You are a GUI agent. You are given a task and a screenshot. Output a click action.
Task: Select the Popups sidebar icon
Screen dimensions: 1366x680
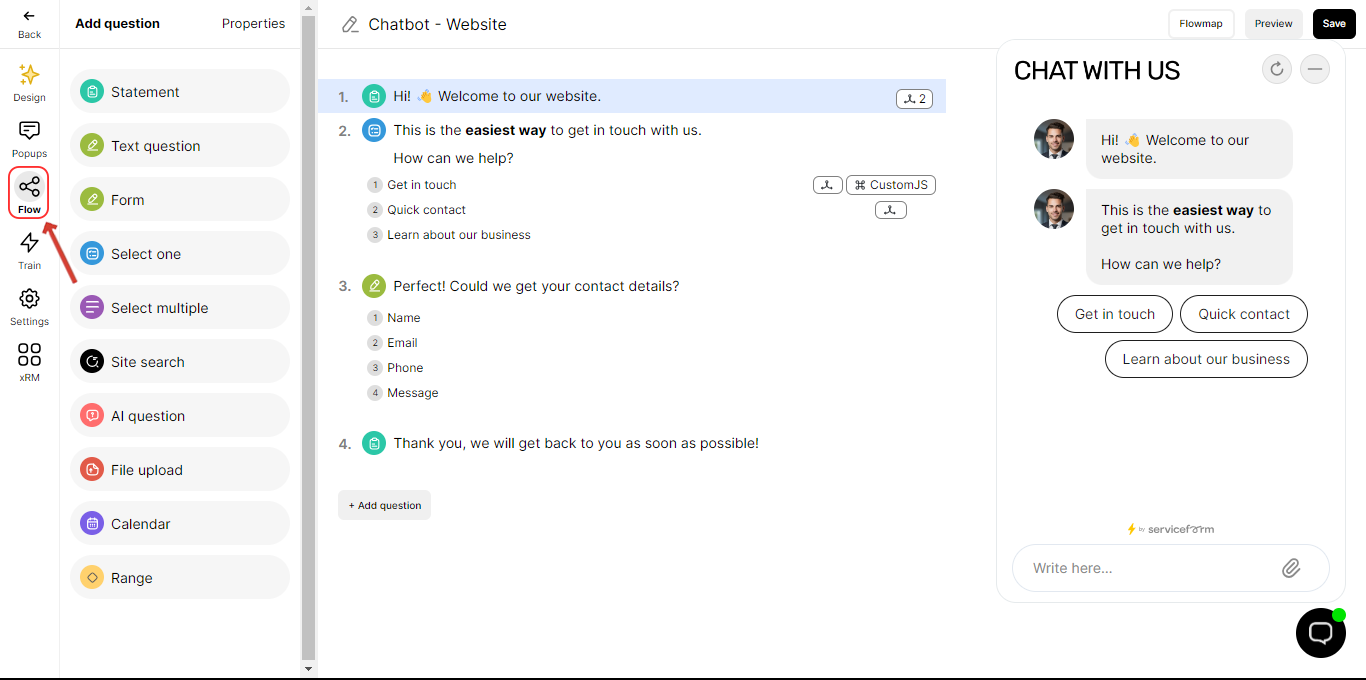click(x=29, y=135)
